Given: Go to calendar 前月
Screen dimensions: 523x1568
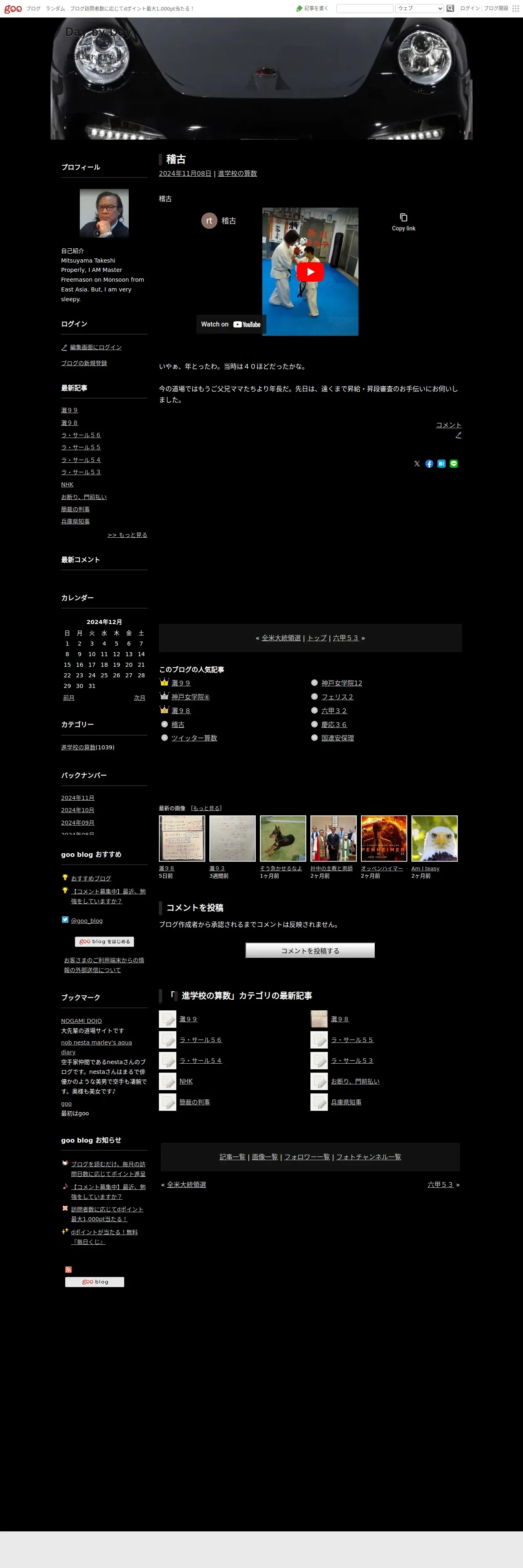Looking at the screenshot, I should pos(69,698).
